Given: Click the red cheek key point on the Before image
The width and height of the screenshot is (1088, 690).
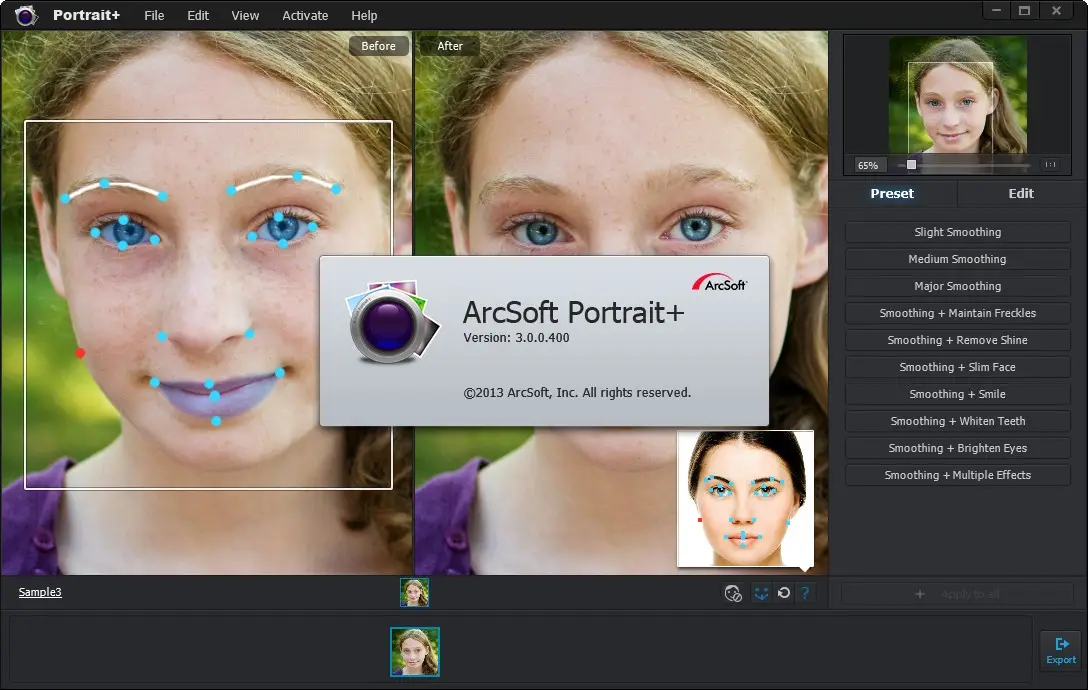Looking at the screenshot, I should (x=80, y=353).
